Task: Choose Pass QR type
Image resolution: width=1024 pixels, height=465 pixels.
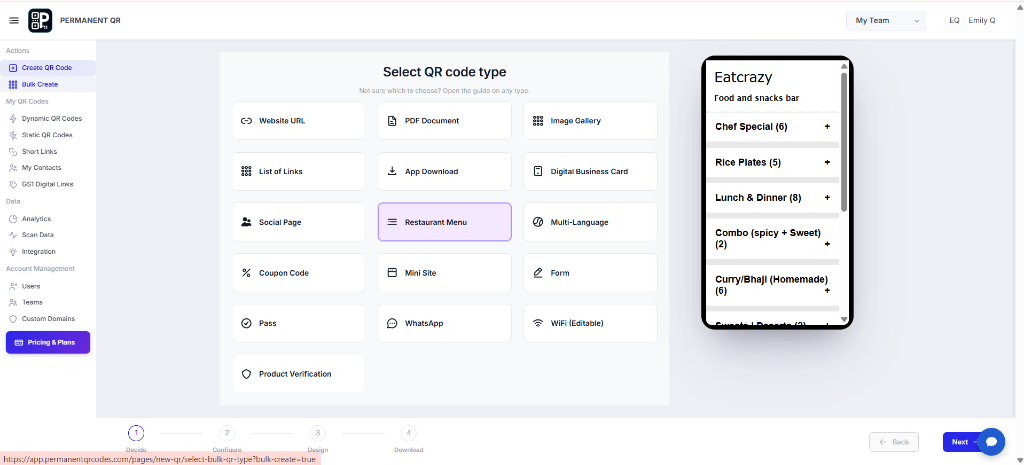Action: tap(298, 323)
